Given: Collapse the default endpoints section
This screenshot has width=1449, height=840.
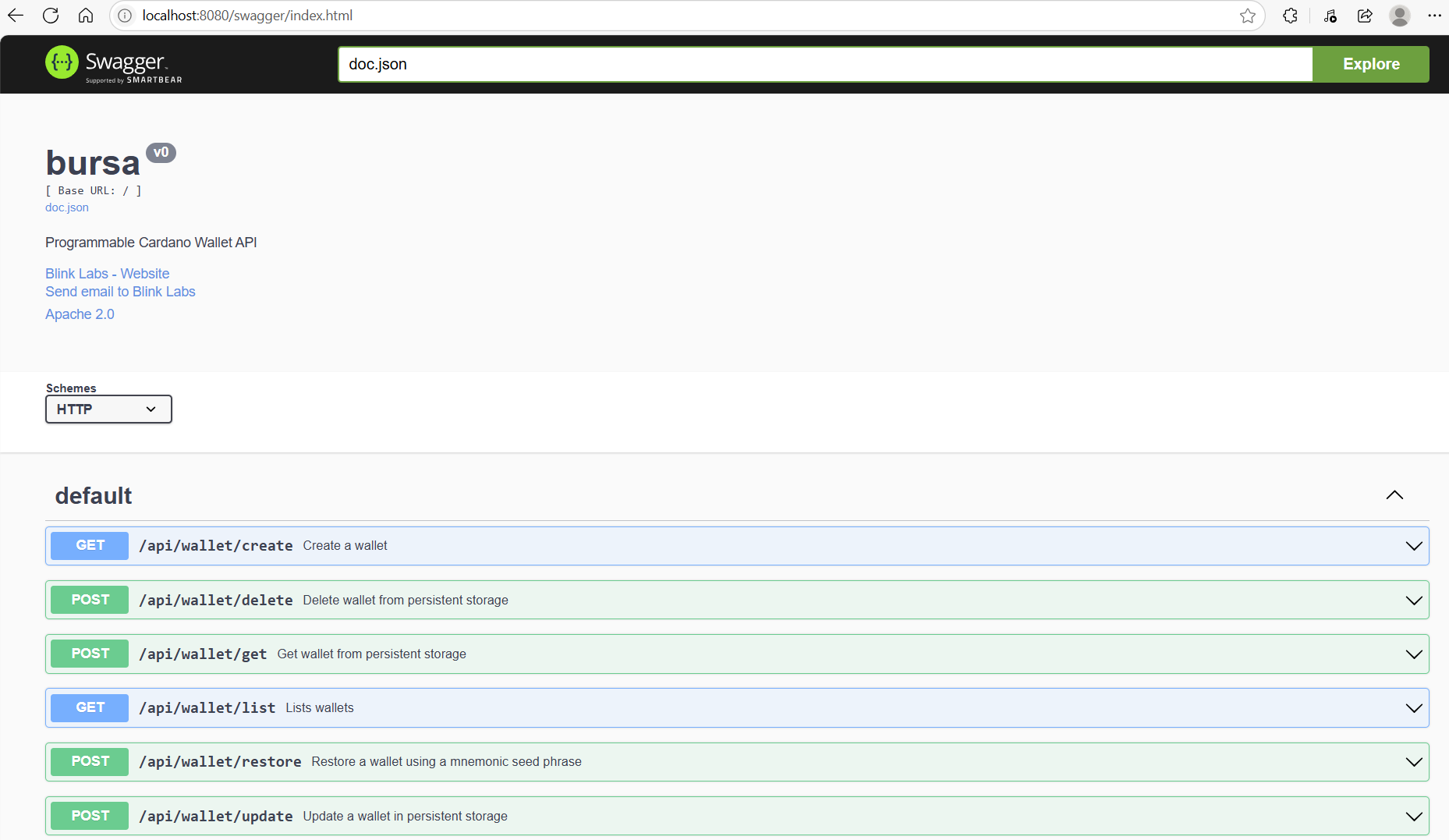Looking at the screenshot, I should [x=1394, y=495].
